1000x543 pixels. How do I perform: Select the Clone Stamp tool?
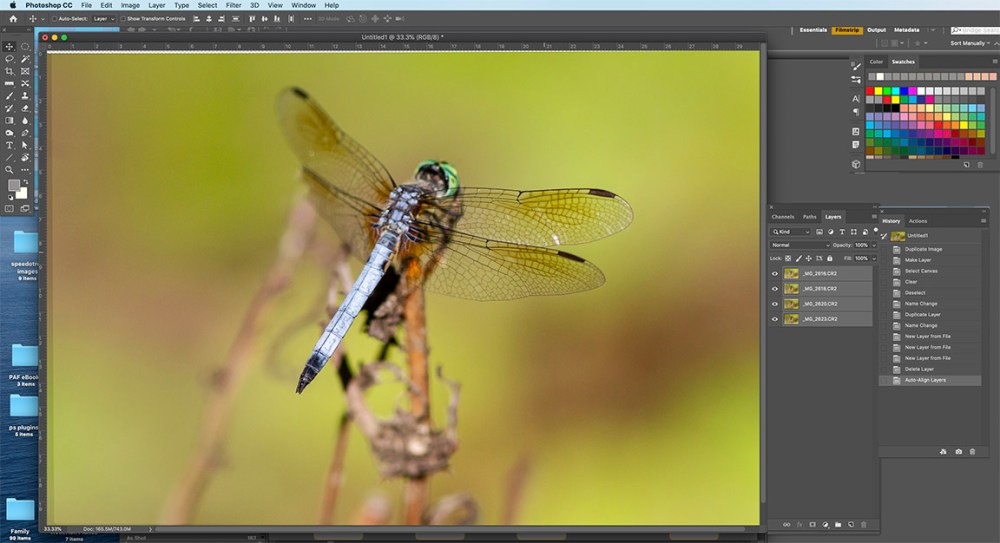click(x=25, y=96)
